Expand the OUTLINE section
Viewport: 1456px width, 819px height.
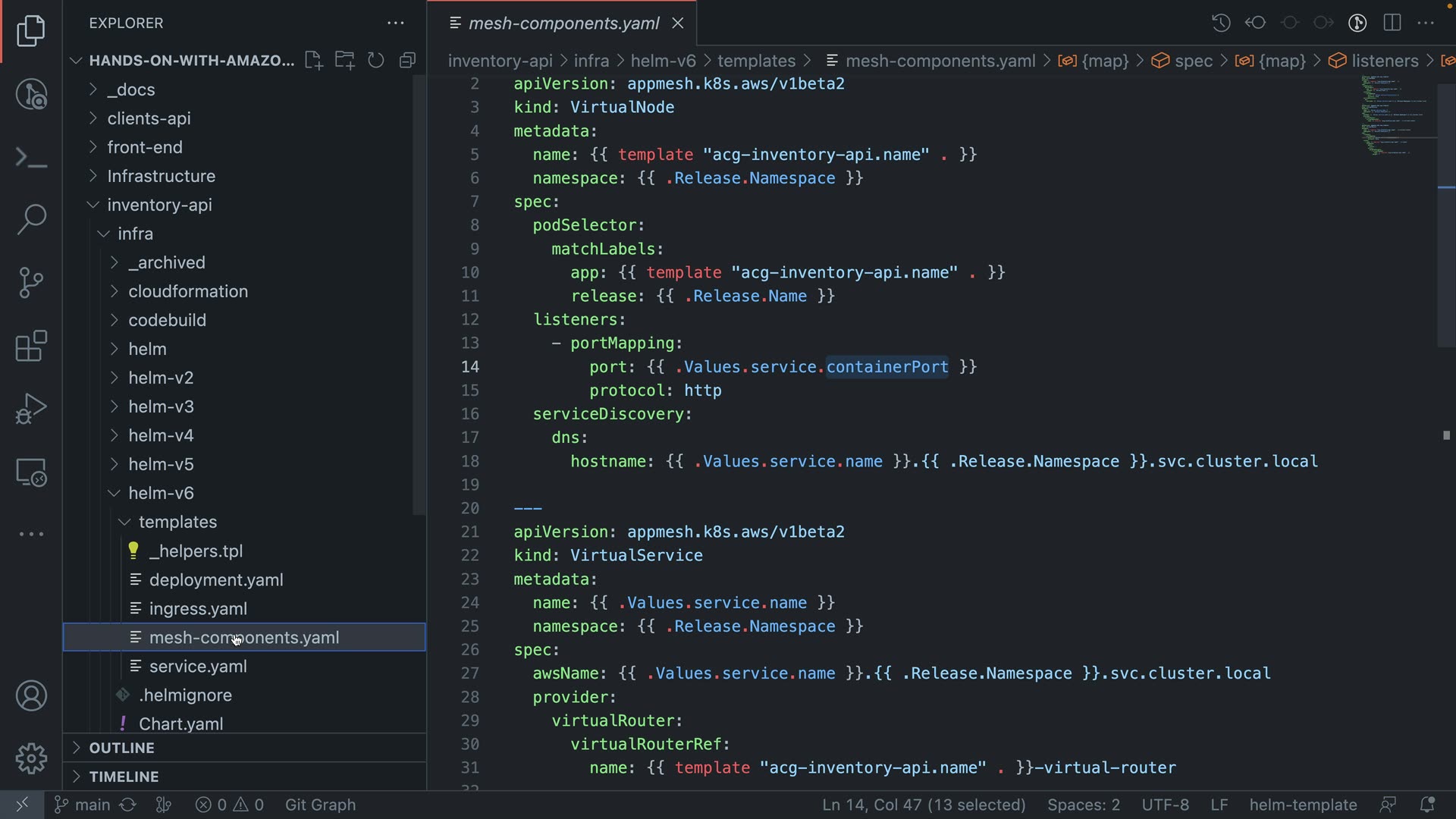point(121,748)
